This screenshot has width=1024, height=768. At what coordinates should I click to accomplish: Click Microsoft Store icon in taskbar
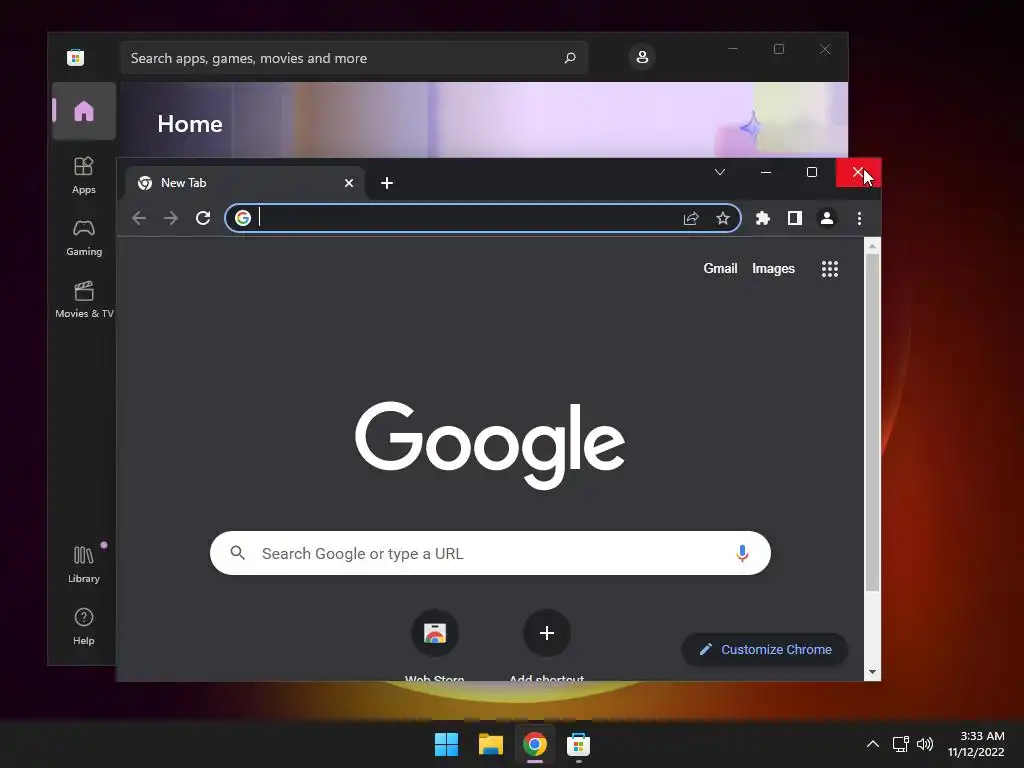[579, 744]
